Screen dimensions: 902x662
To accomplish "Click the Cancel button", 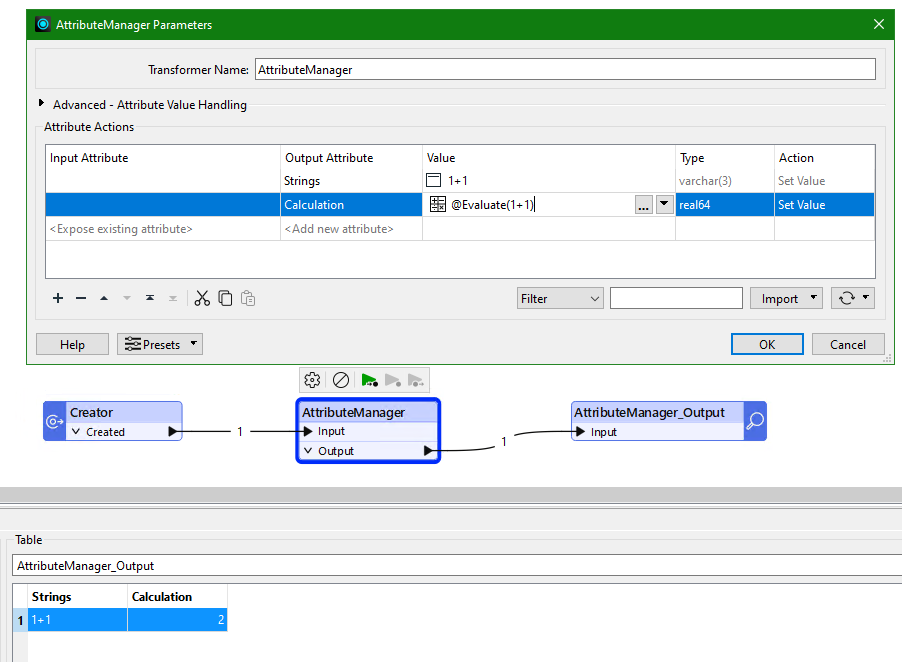I will pos(847,344).
